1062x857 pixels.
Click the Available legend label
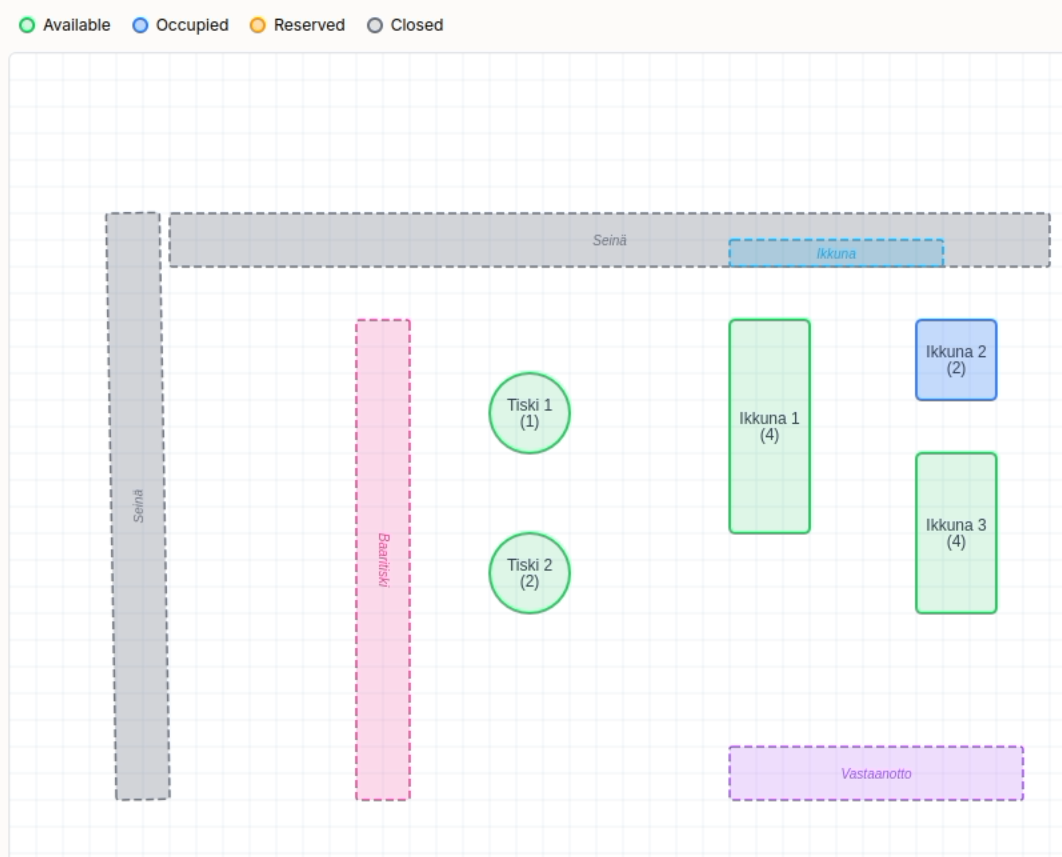pyautogui.click(x=77, y=25)
